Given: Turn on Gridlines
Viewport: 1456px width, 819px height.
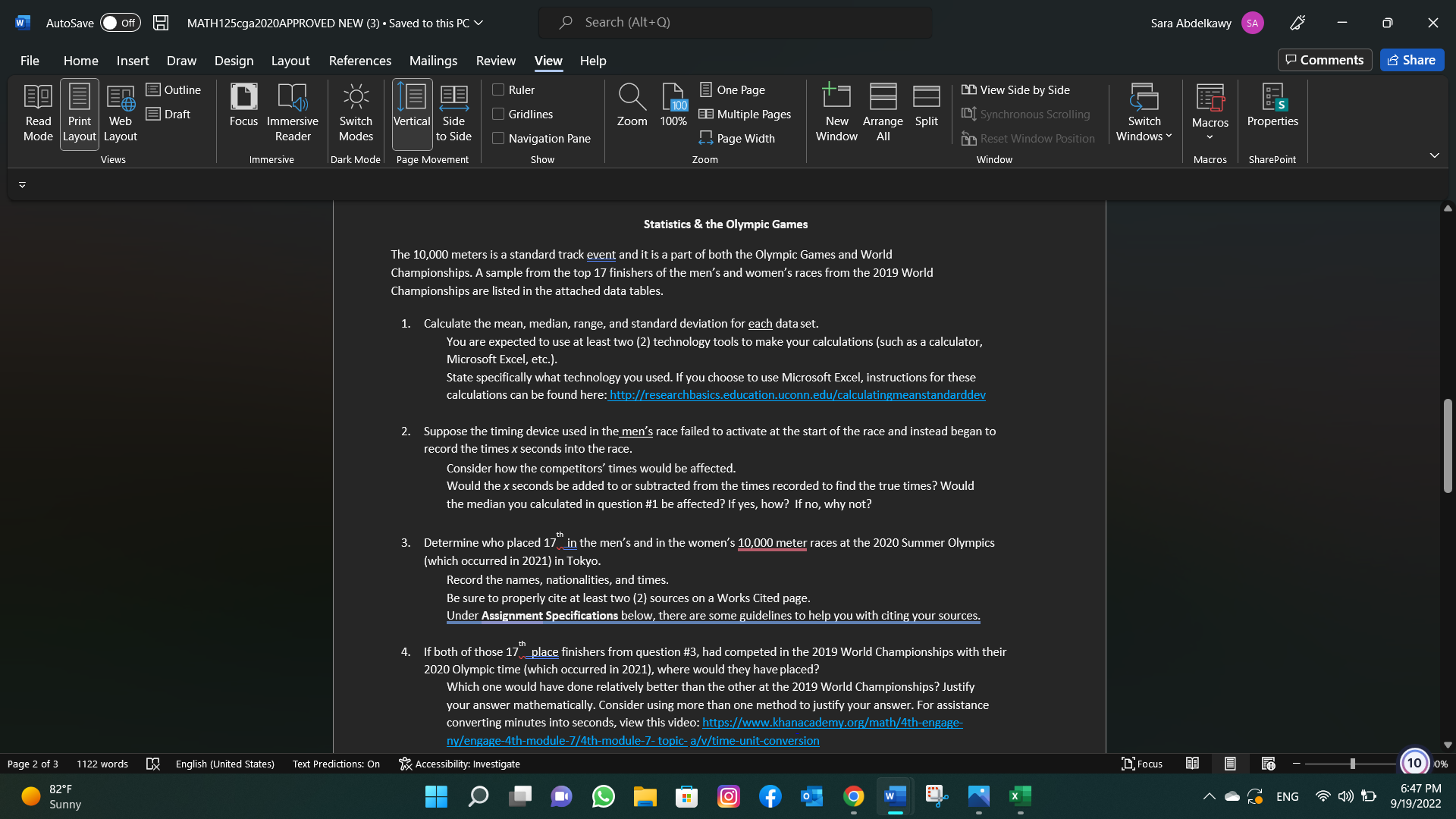Looking at the screenshot, I should pyautogui.click(x=499, y=114).
